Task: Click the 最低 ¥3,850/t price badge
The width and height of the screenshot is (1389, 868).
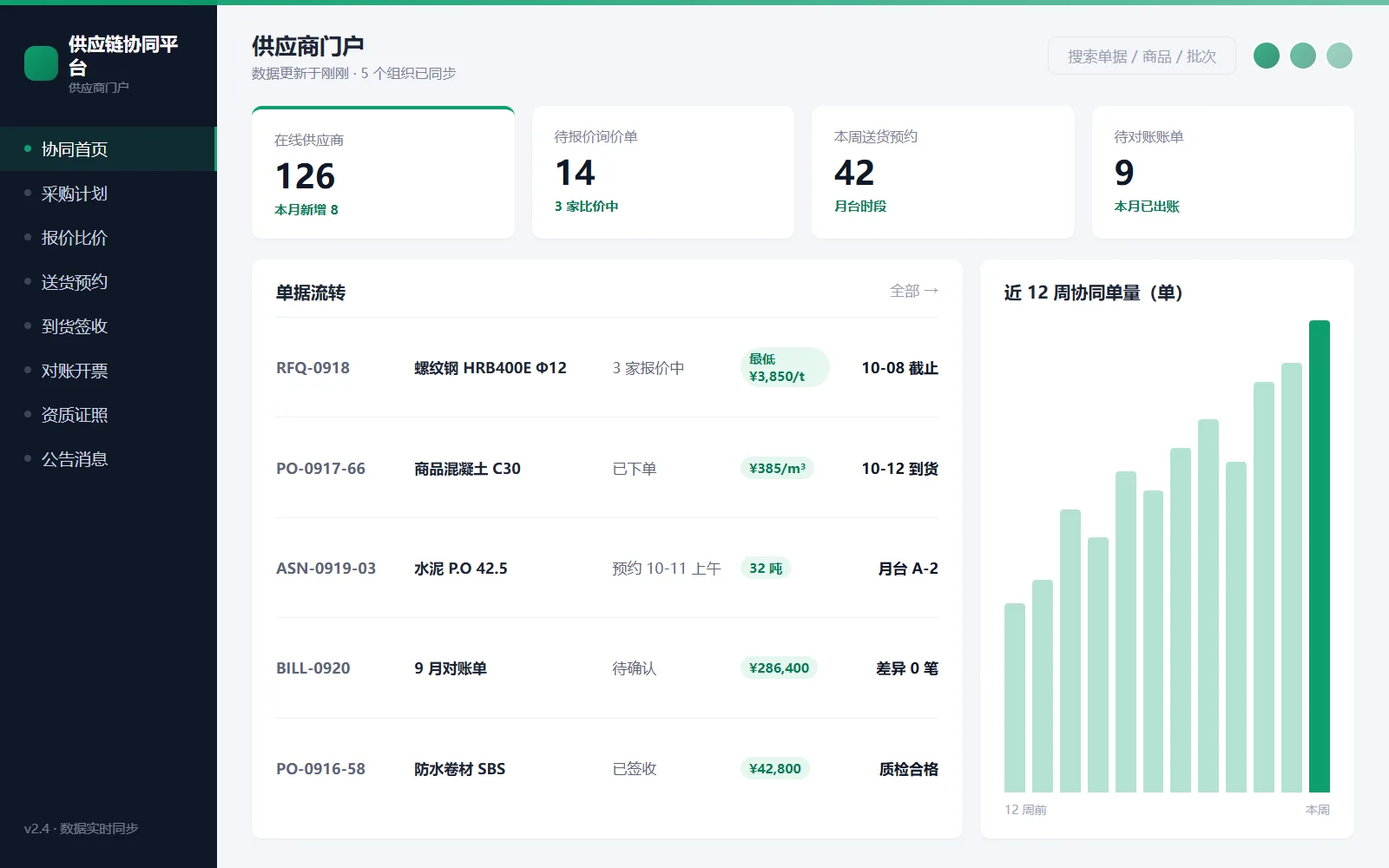Action: (785, 367)
